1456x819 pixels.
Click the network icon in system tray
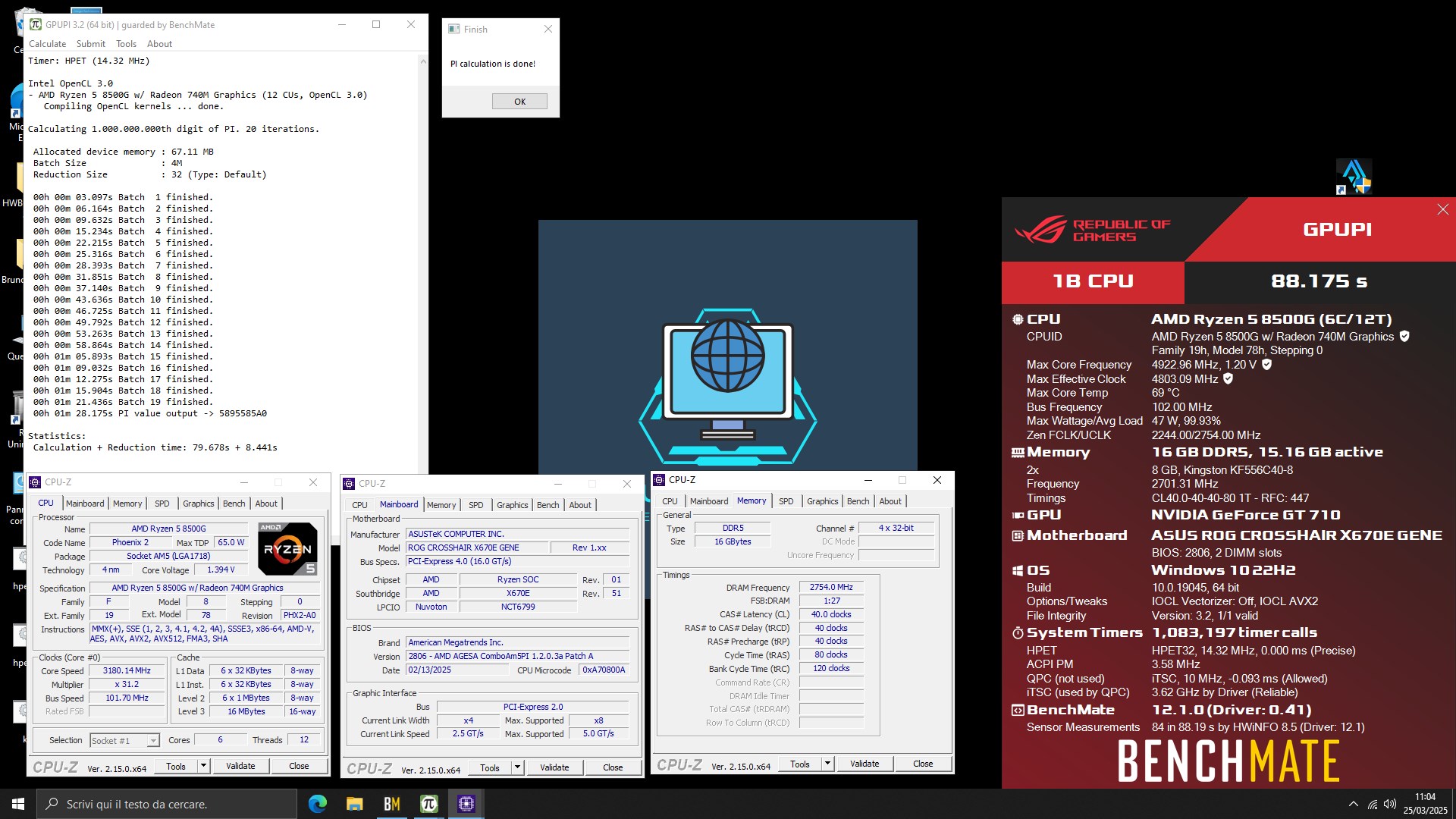pos(1373,804)
